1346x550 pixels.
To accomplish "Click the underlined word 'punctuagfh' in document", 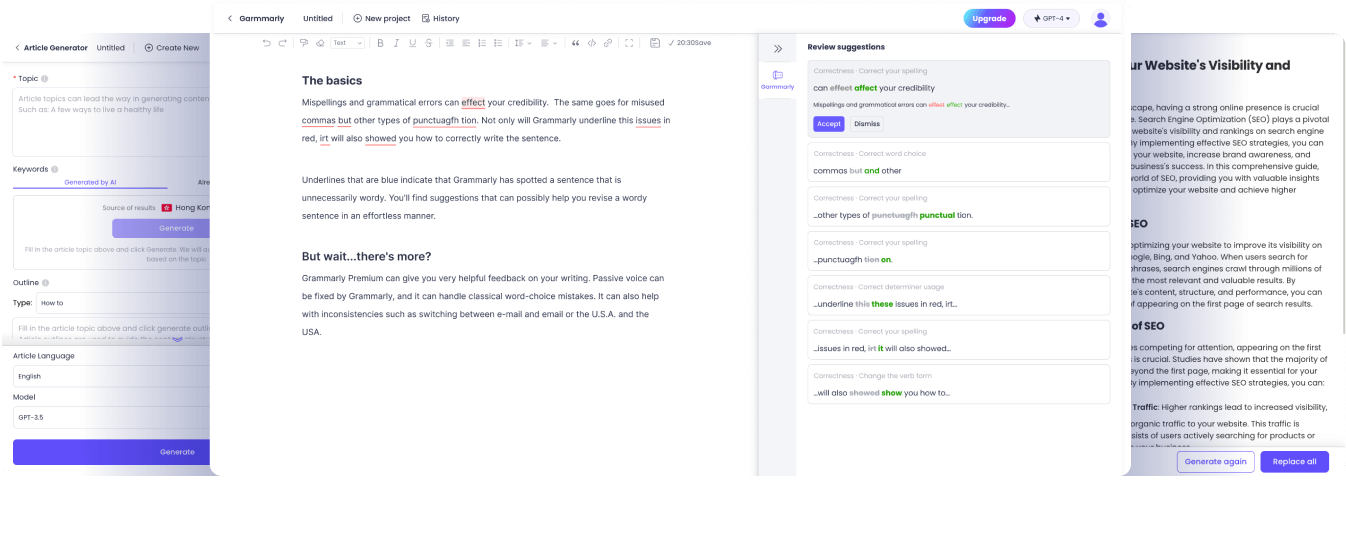I will tap(436, 120).
